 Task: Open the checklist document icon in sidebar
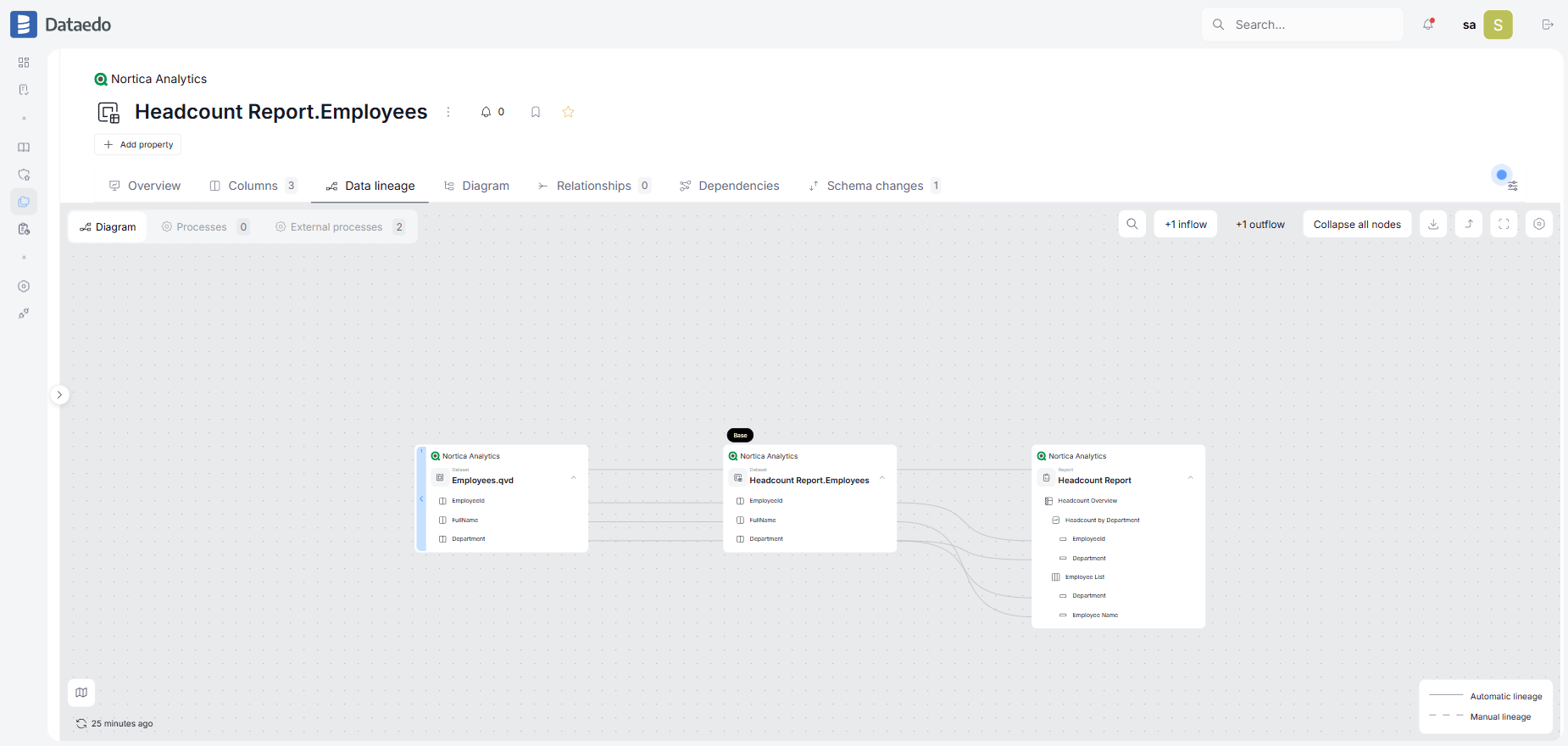pos(24,90)
